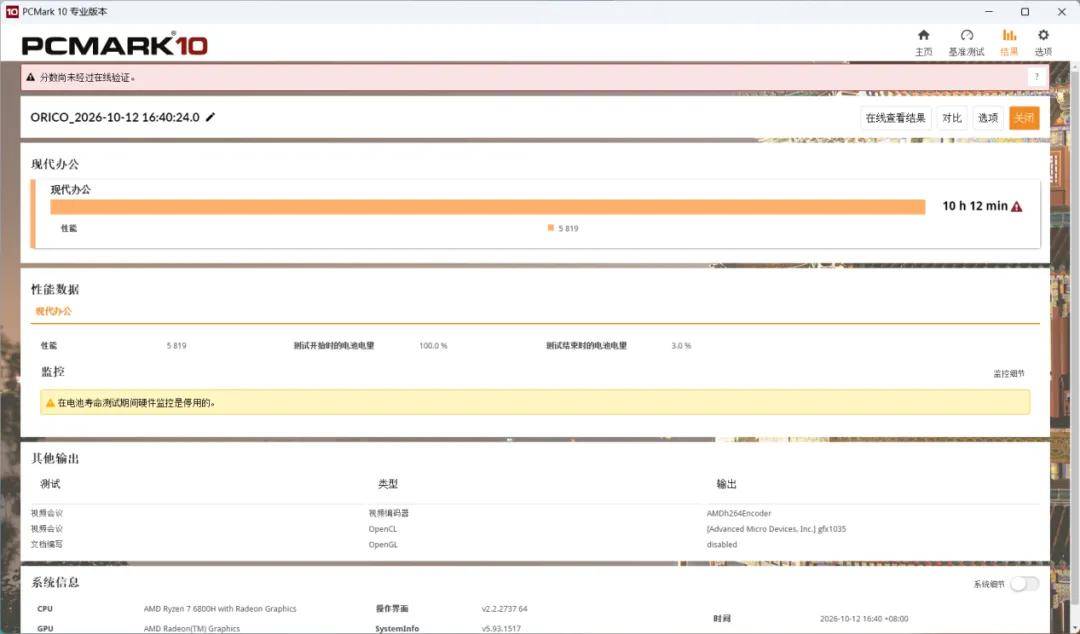The height and width of the screenshot is (634, 1080).
Task: Click the 对比 compare button
Action: coord(952,118)
